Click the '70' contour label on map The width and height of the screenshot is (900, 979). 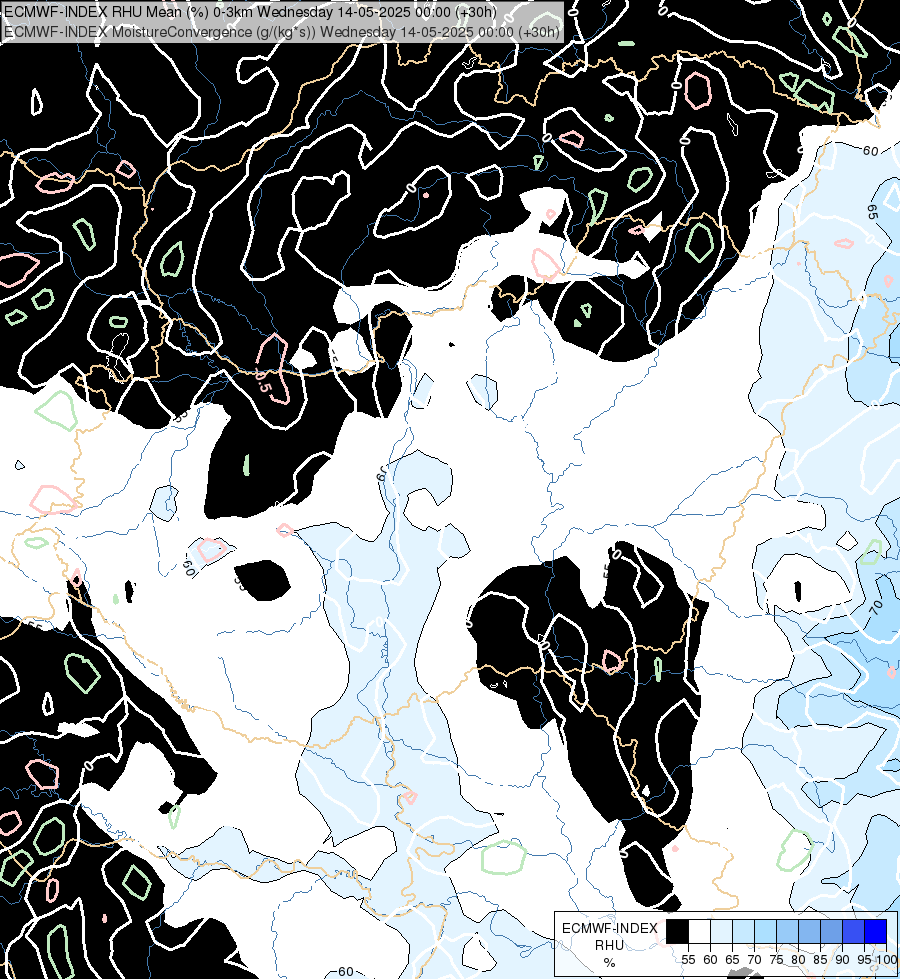coord(876,606)
